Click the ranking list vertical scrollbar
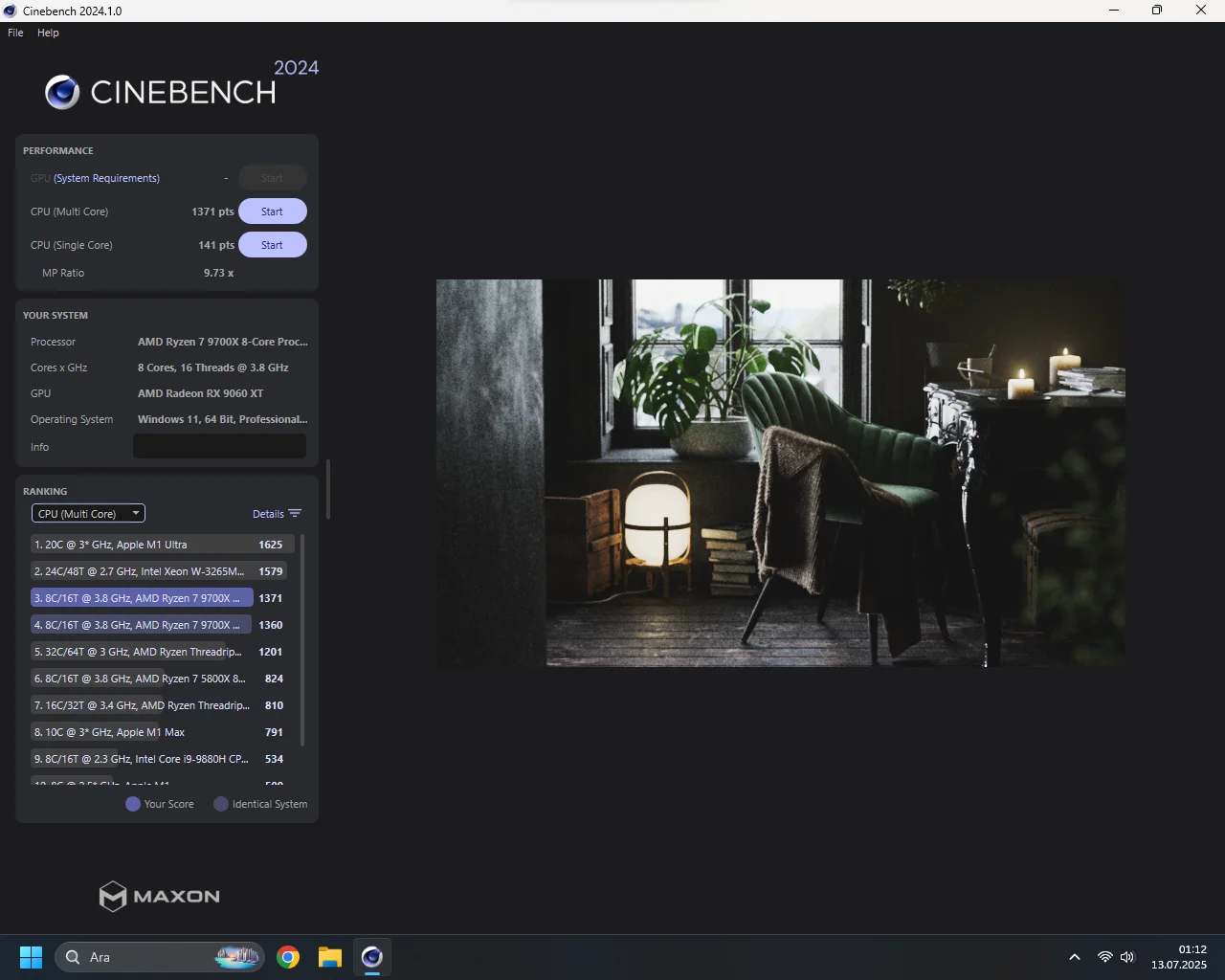1225x980 pixels. tap(302, 640)
